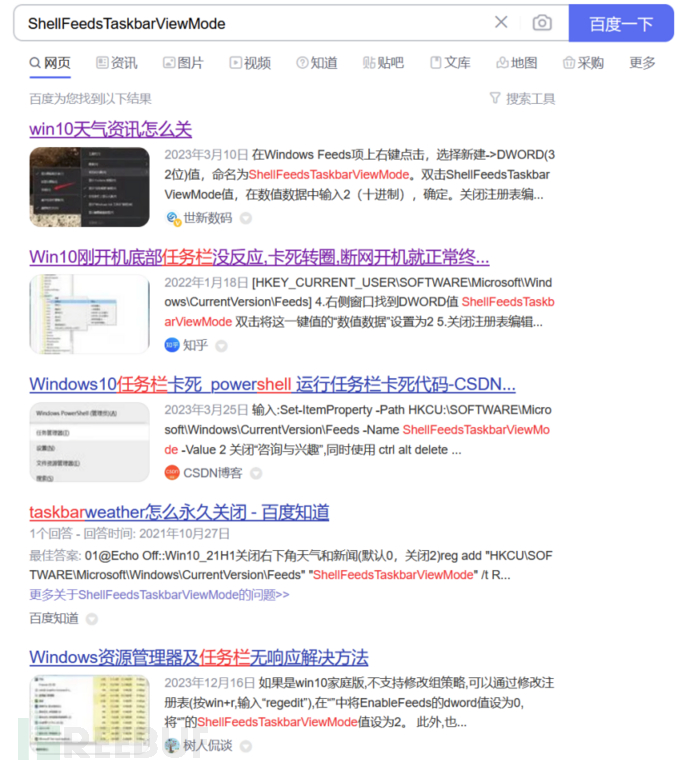The image size is (690, 767).
Task: Open taskbarweather怎么永久关闭 百度知道 result
Action: [179, 512]
